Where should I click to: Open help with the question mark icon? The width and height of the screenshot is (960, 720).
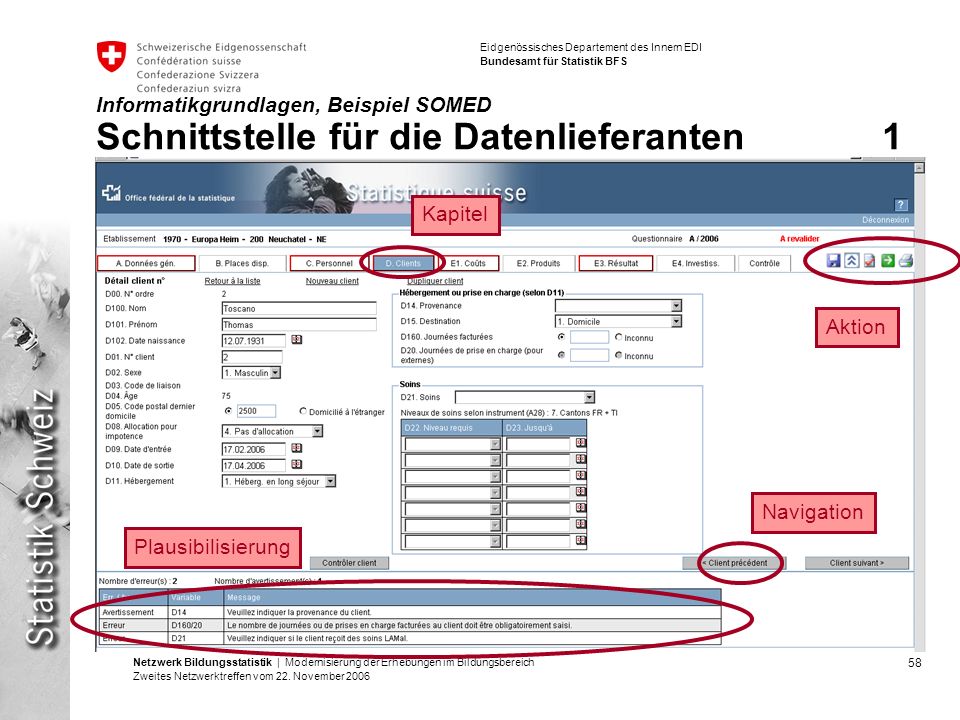pyautogui.click(x=901, y=204)
